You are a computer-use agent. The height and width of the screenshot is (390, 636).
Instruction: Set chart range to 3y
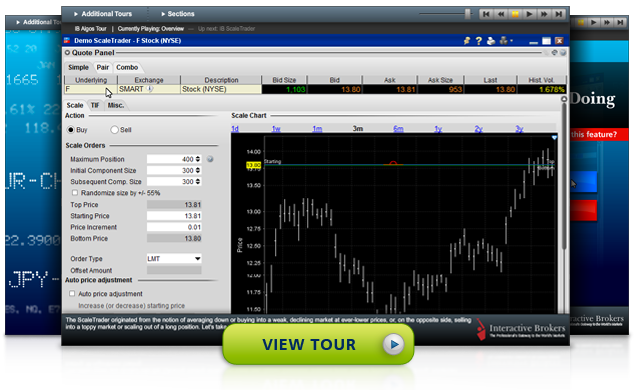pos(519,129)
